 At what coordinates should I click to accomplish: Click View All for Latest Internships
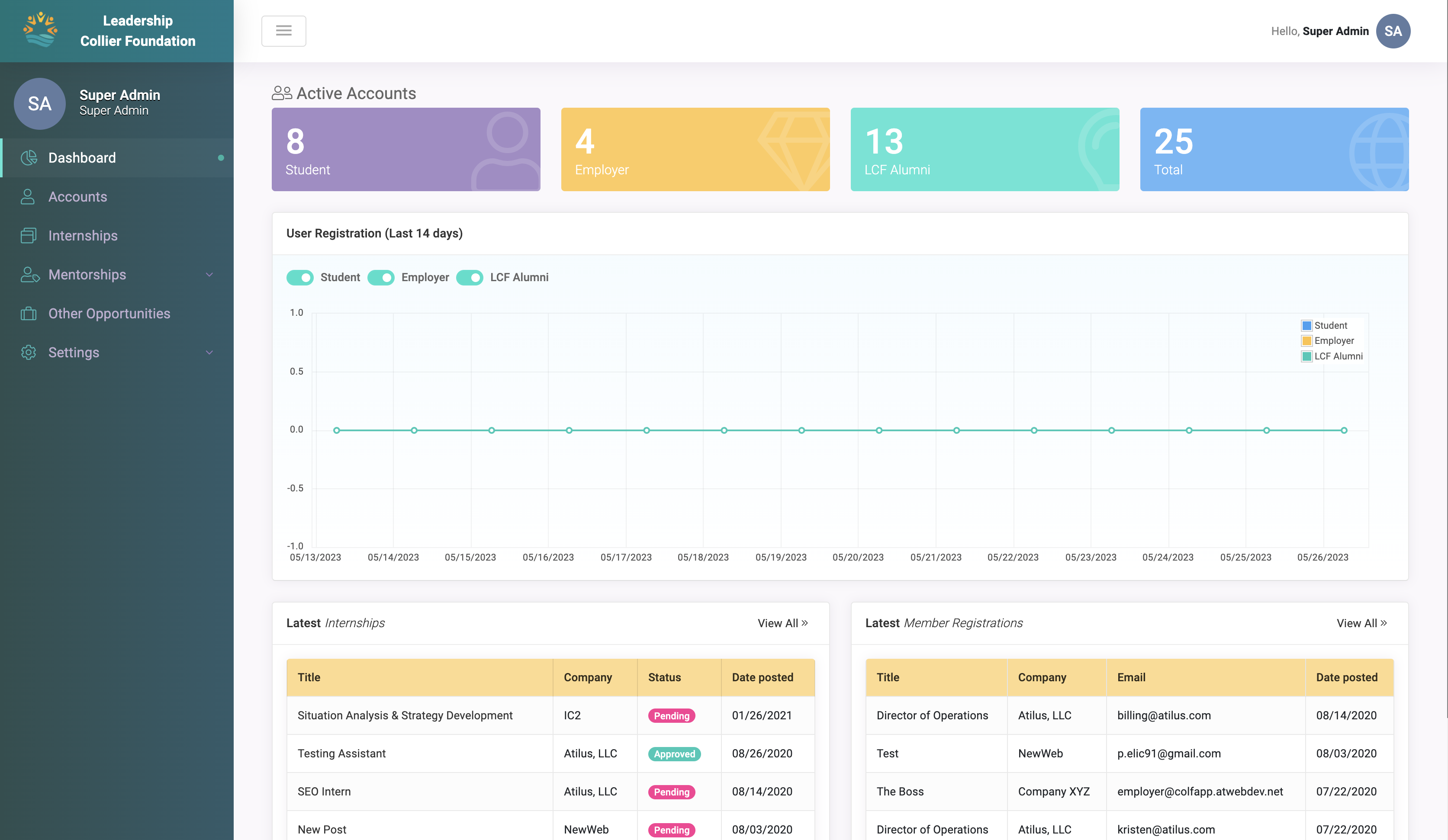[782, 623]
